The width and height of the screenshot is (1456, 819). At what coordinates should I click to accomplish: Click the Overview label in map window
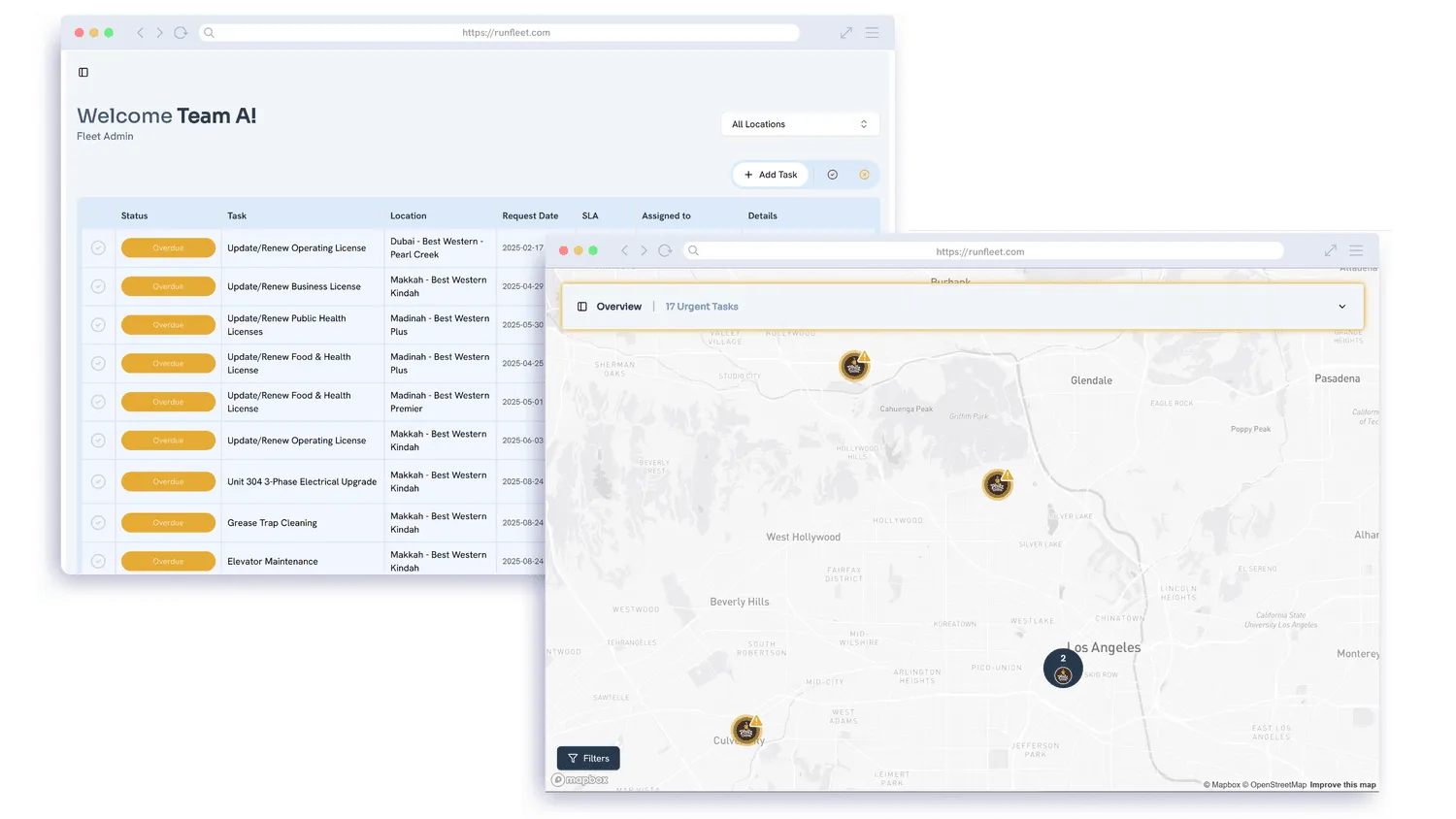pyautogui.click(x=619, y=307)
